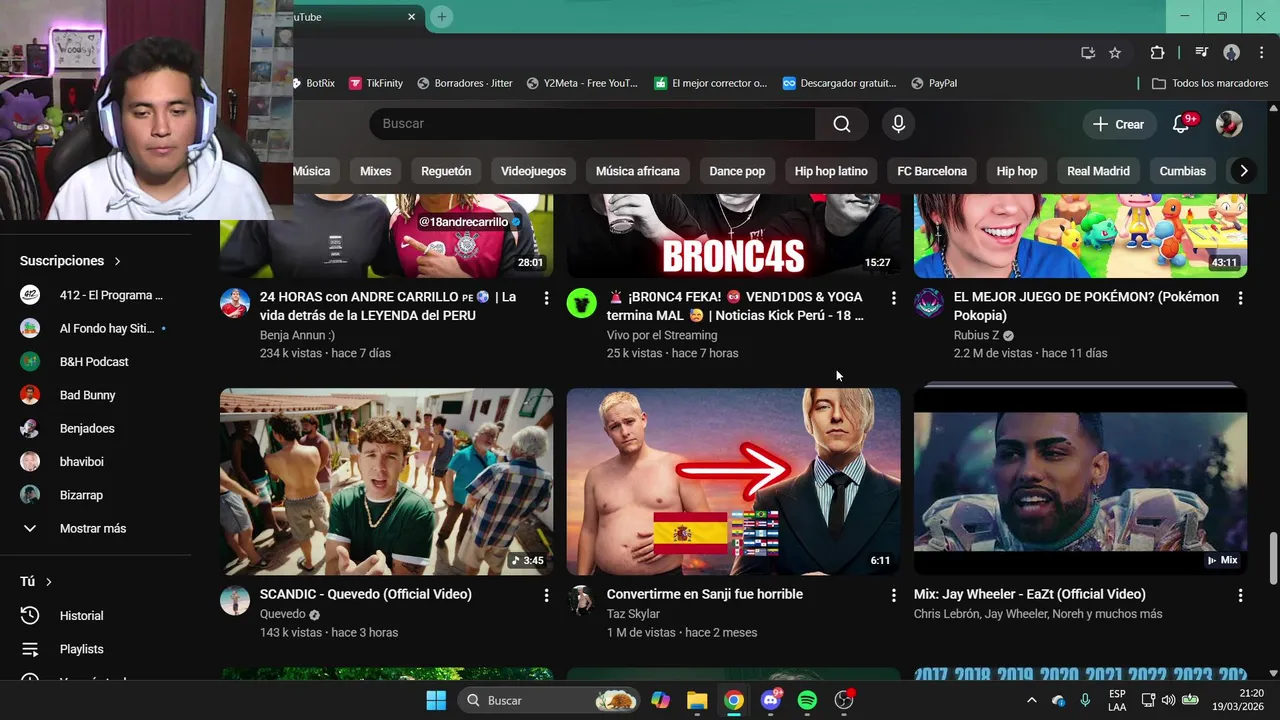
Task: Open the Windows Start menu
Action: [x=436, y=700]
